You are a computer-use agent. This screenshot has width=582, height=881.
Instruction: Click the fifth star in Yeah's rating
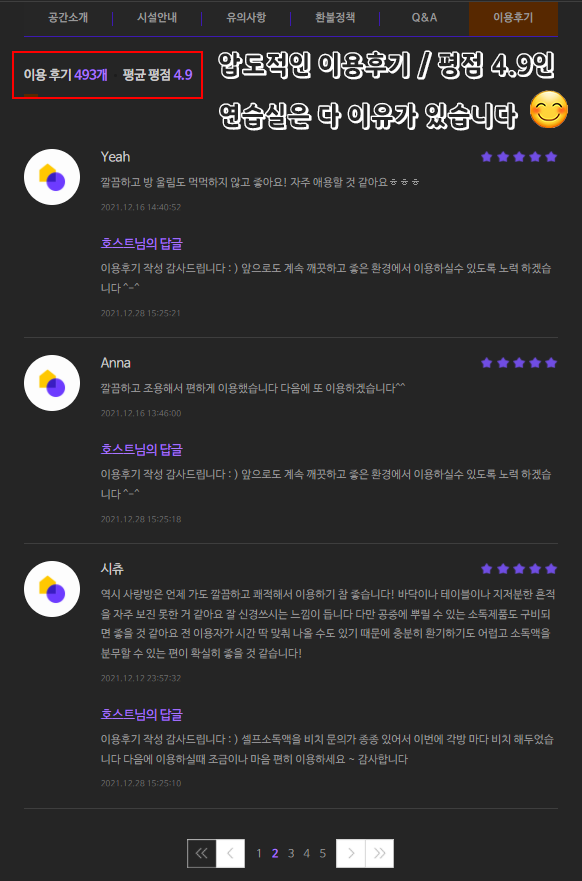pyautogui.click(x=551, y=156)
